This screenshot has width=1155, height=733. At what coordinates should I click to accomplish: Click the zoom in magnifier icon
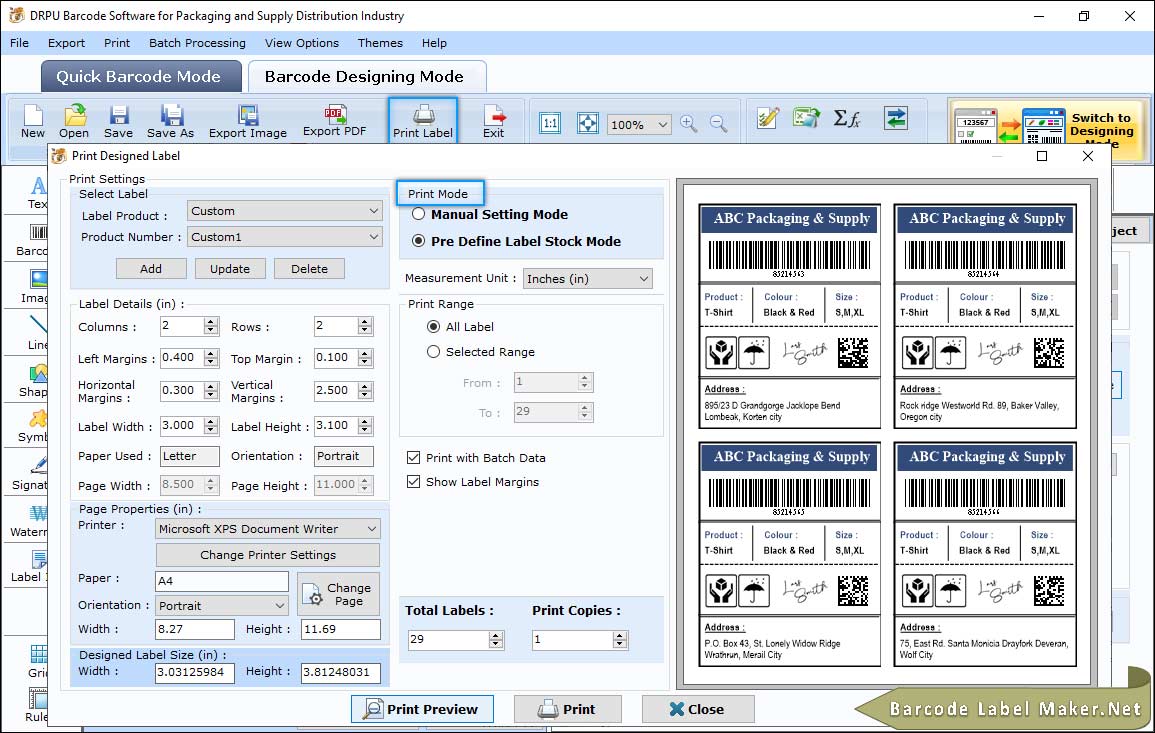click(689, 124)
